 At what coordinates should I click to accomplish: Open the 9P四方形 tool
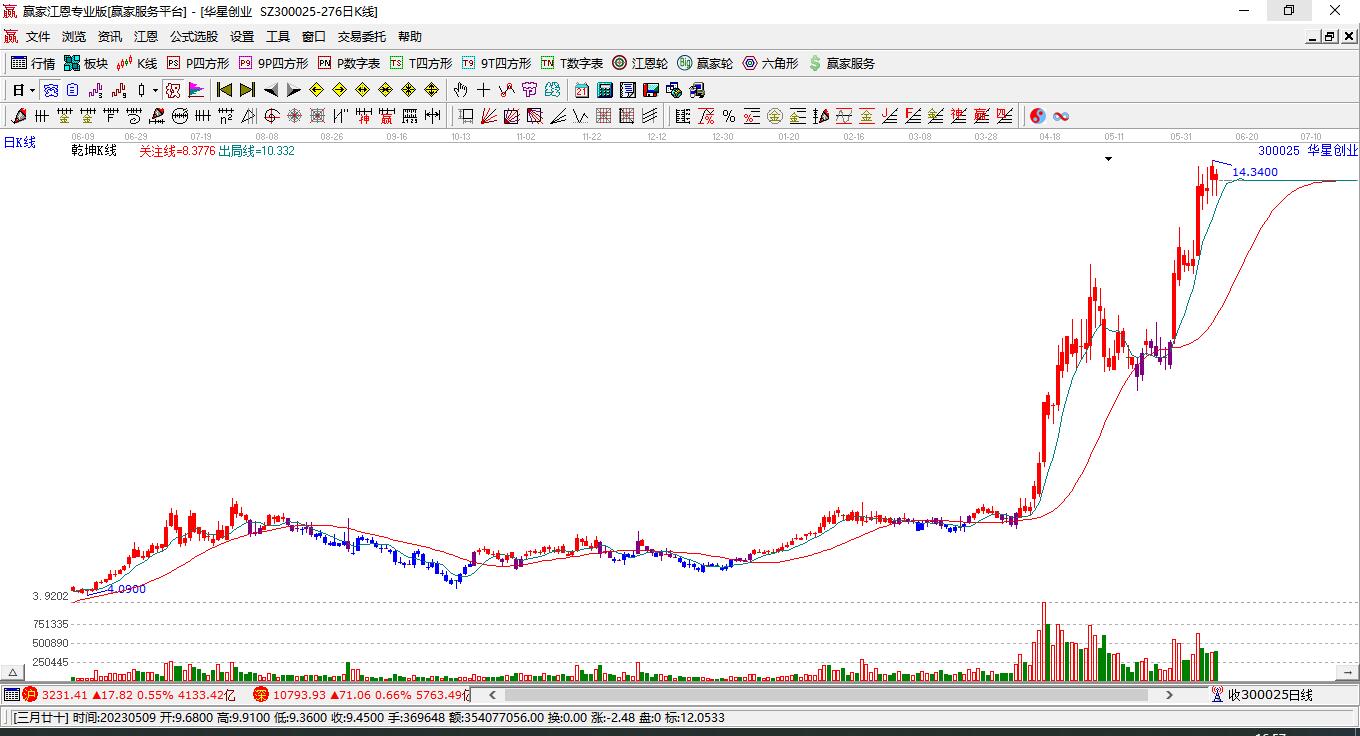coord(273,63)
